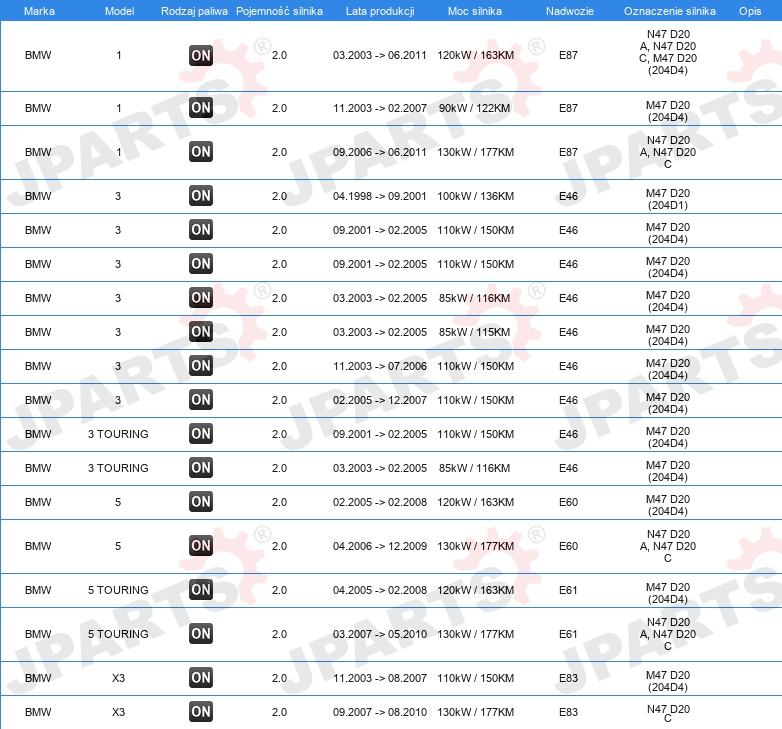Click the ON fuel icon for BMW 1 90kW/122KM
The image size is (782, 729).
[x=201, y=108]
